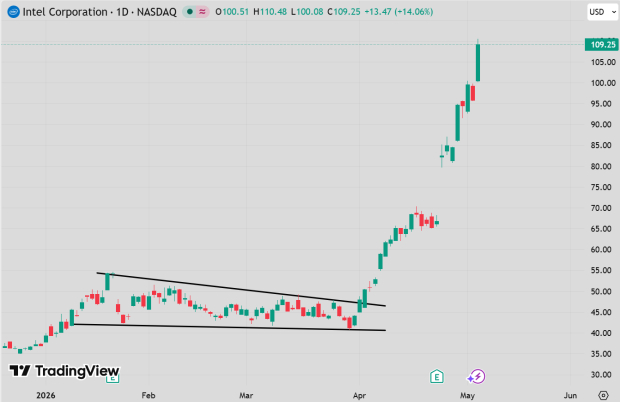Image resolution: width=620 pixels, height=402 pixels.
Task: Open the USD currency dropdown
Action: point(602,12)
